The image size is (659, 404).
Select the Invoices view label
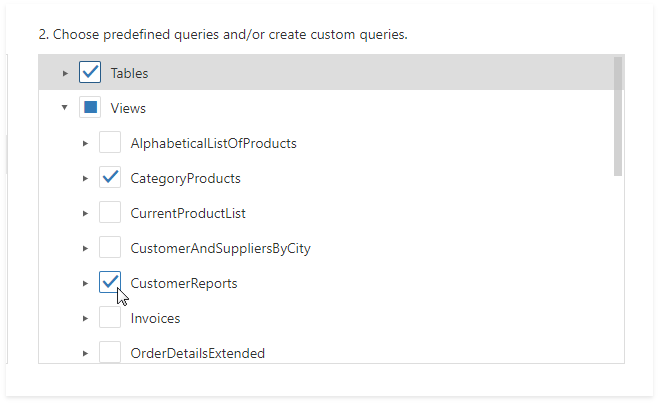point(155,318)
